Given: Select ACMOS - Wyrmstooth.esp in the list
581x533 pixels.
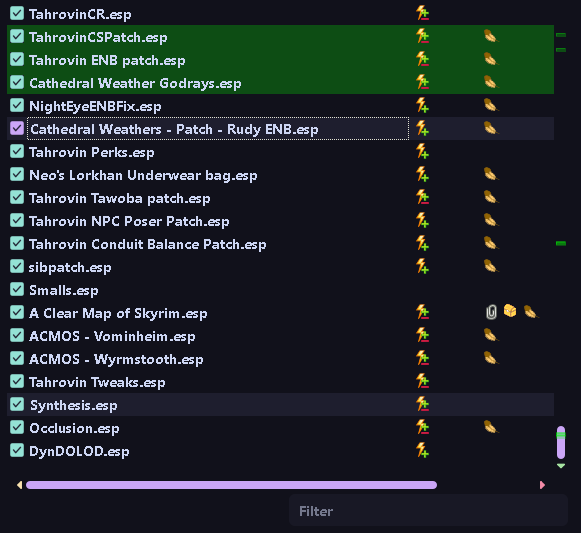Looking at the screenshot, I should [280, 359].
